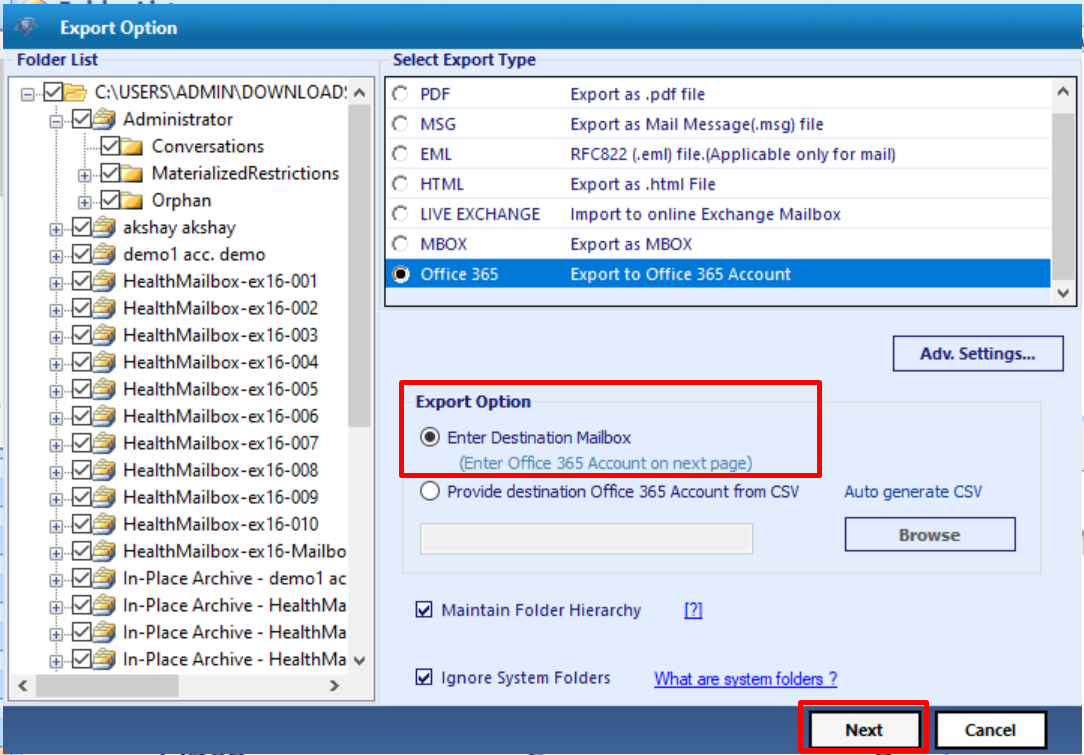The width and height of the screenshot is (1084, 755).
Task: Click the In-Place Archive - demo1 ac icon
Action: (104, 577)
